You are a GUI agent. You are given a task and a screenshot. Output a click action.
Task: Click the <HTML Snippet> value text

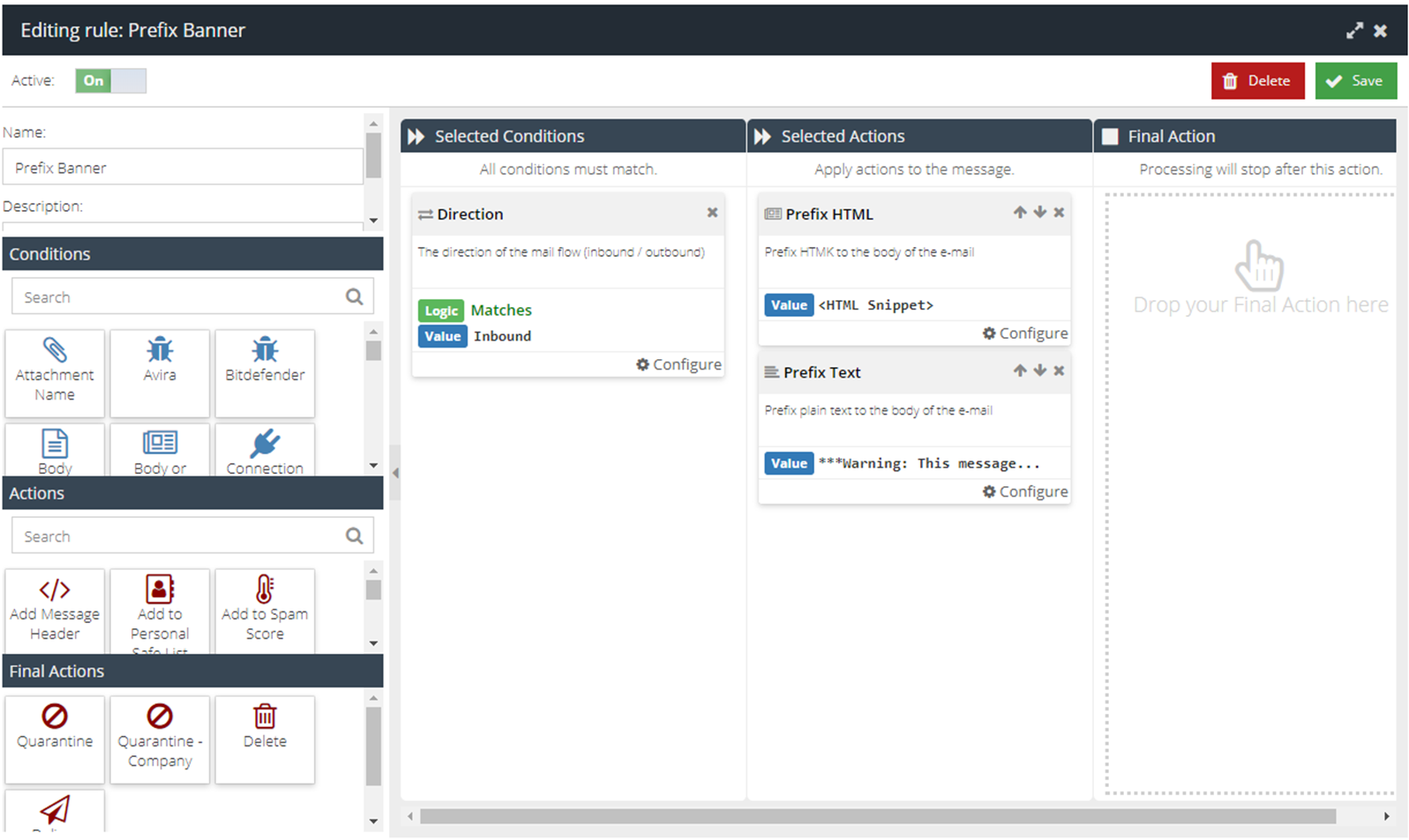[875, 305]
